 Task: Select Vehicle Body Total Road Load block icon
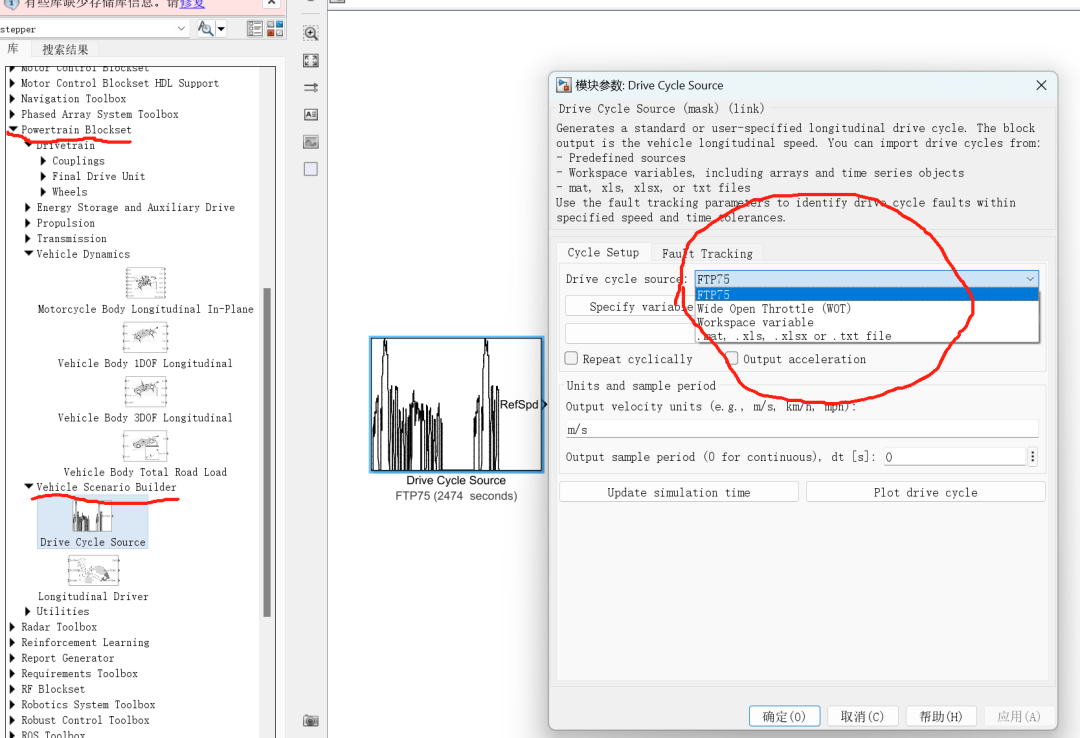click(145, 445)
